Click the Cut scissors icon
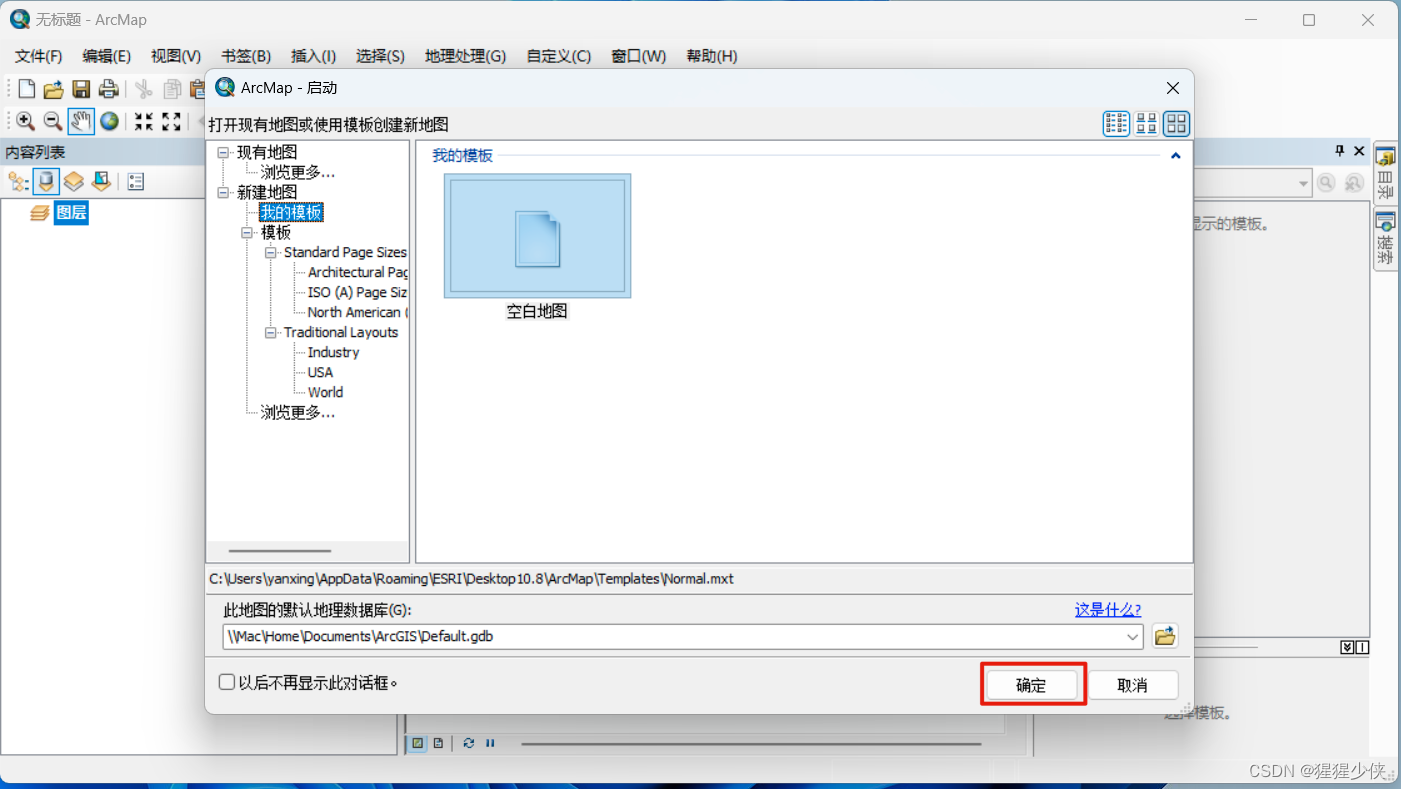This screenshot has width=1401, height=789. 144,89
